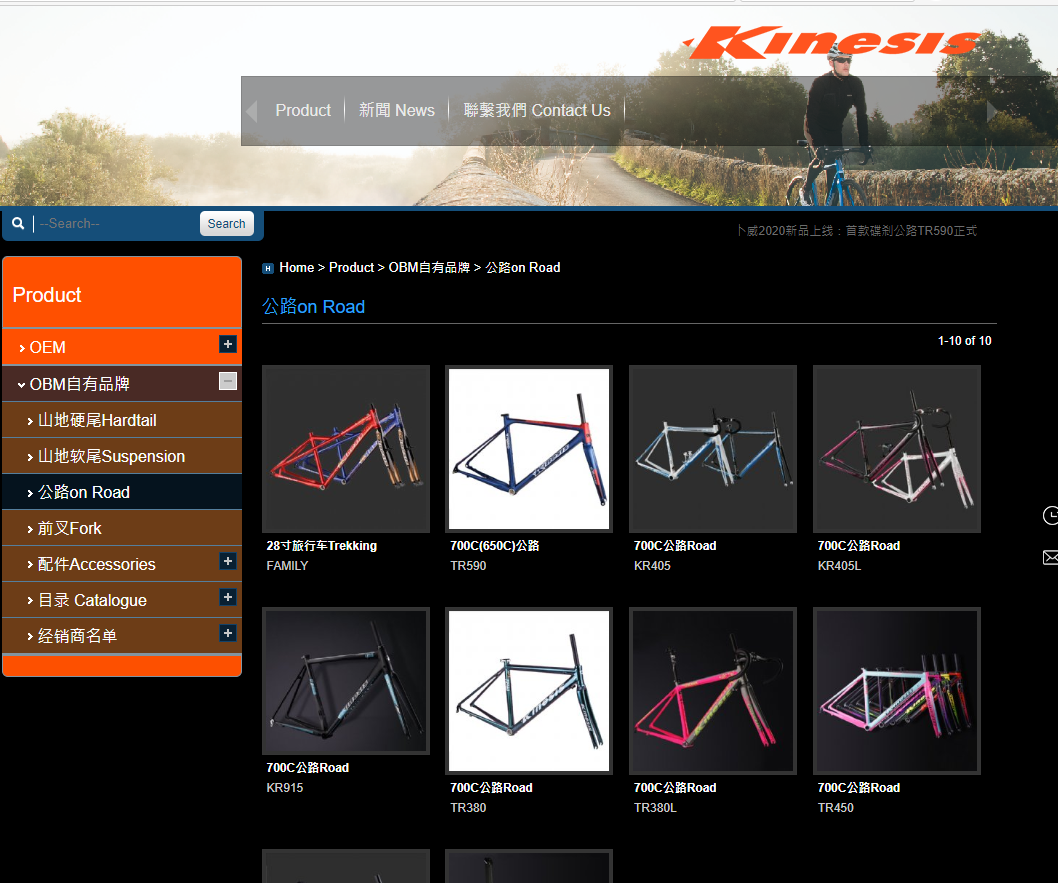
Task: Click the TR380 model text
Action: coord(468,808)
